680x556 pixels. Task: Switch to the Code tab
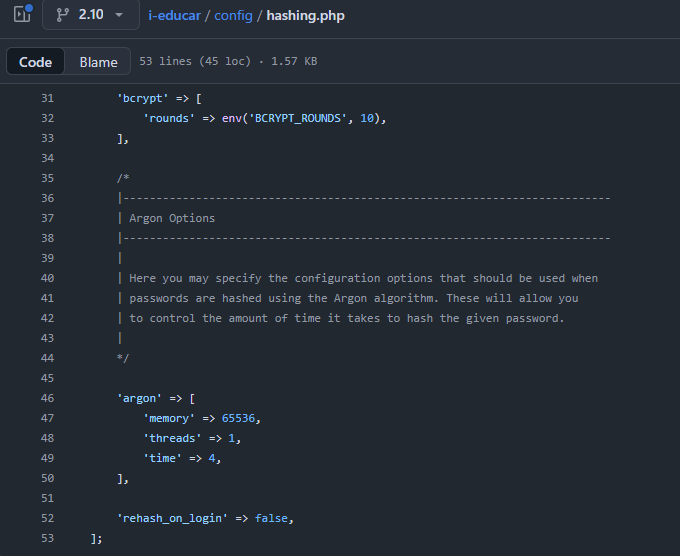[x=36, y=62]
